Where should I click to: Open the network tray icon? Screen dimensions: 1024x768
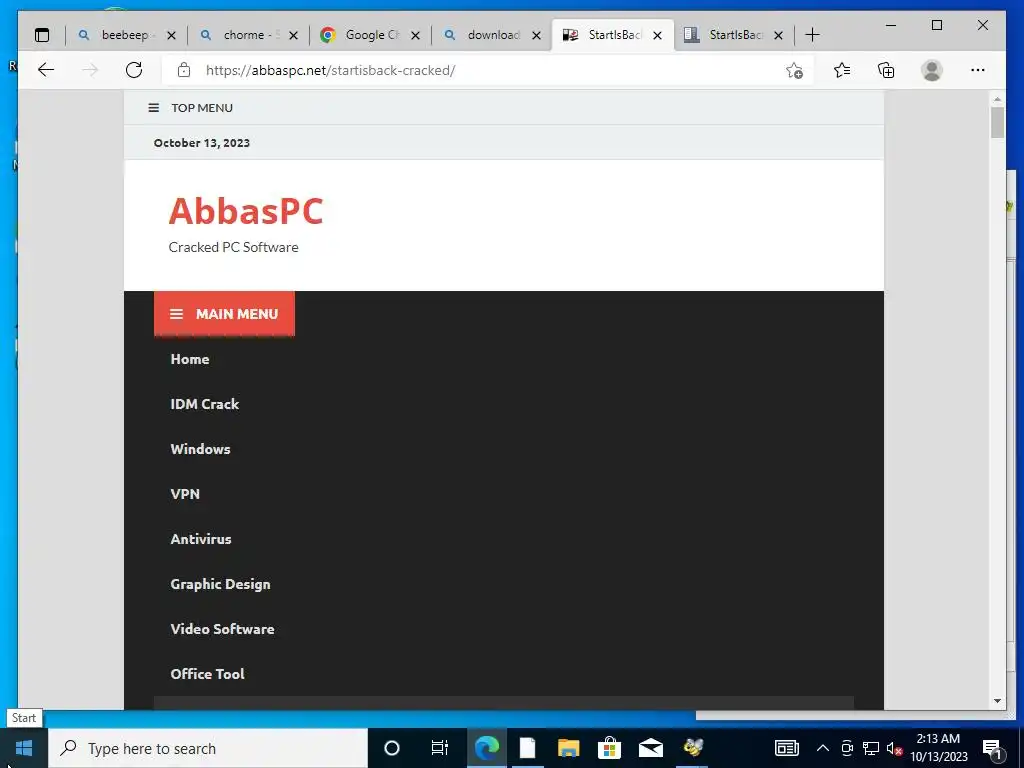pos(871,748)
